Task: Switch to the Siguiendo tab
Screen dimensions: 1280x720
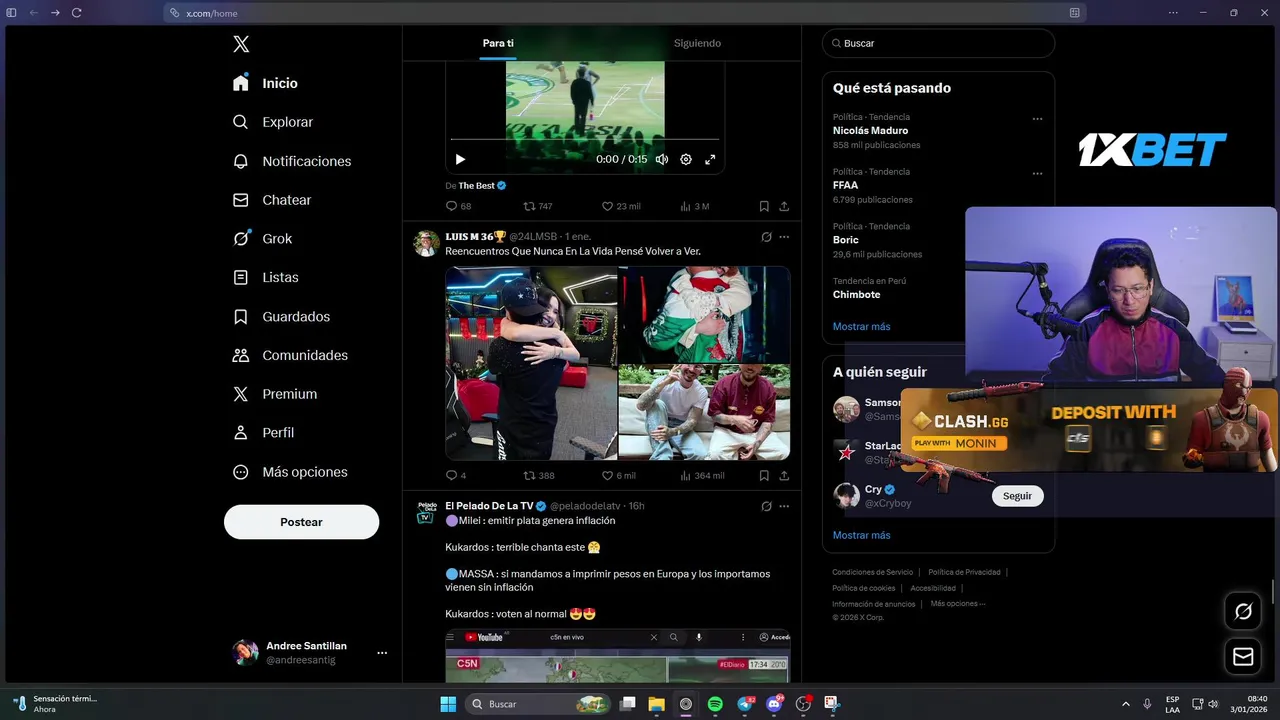Action: (x=697, y=43)
